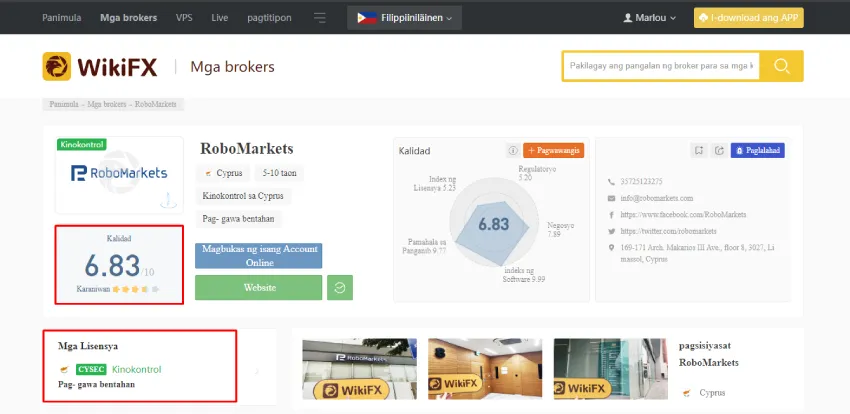Click the envelope icon beside info@robomarkets.com

point(611,198)
